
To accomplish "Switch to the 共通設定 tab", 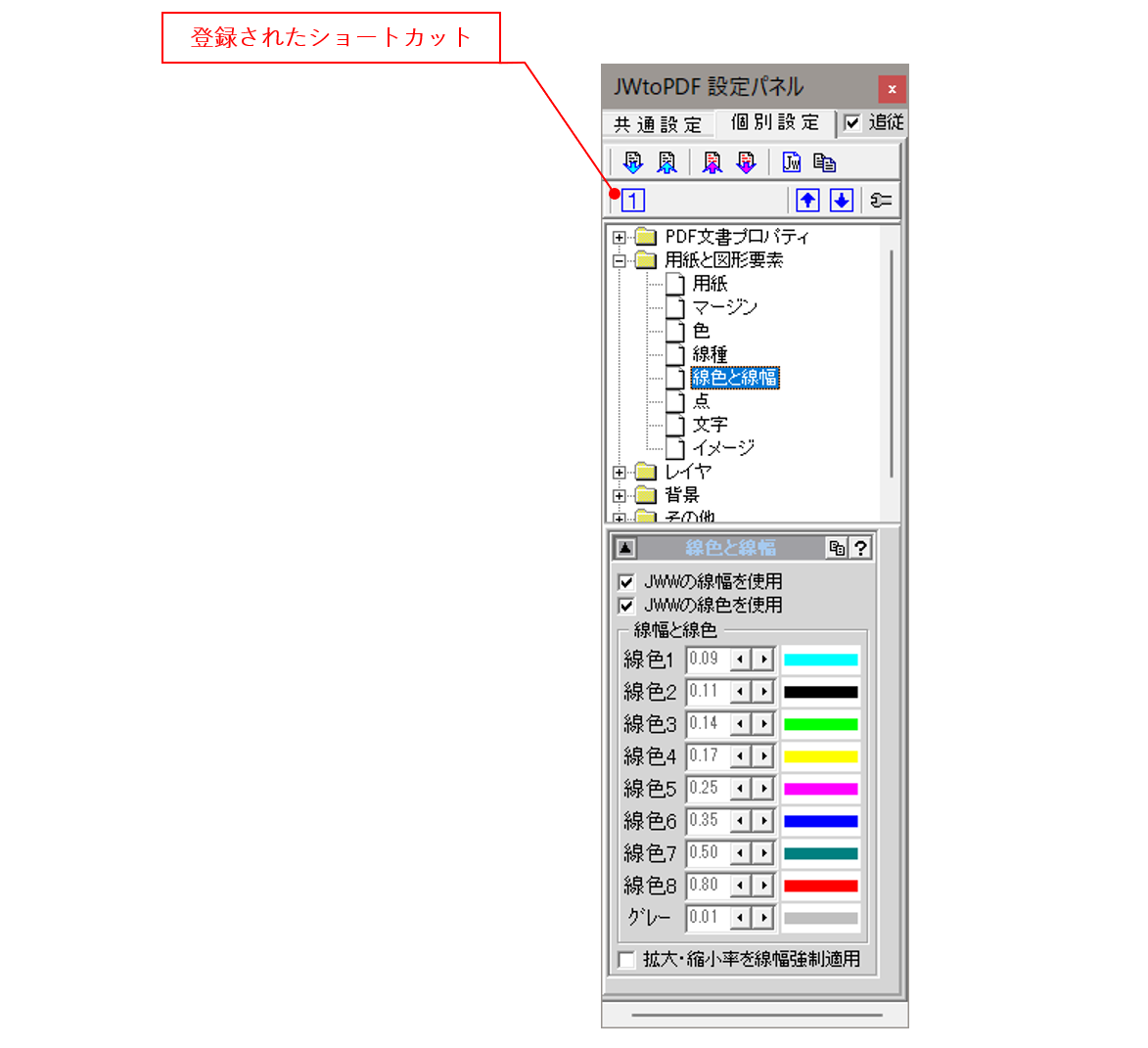I will (x=657, y=124).
